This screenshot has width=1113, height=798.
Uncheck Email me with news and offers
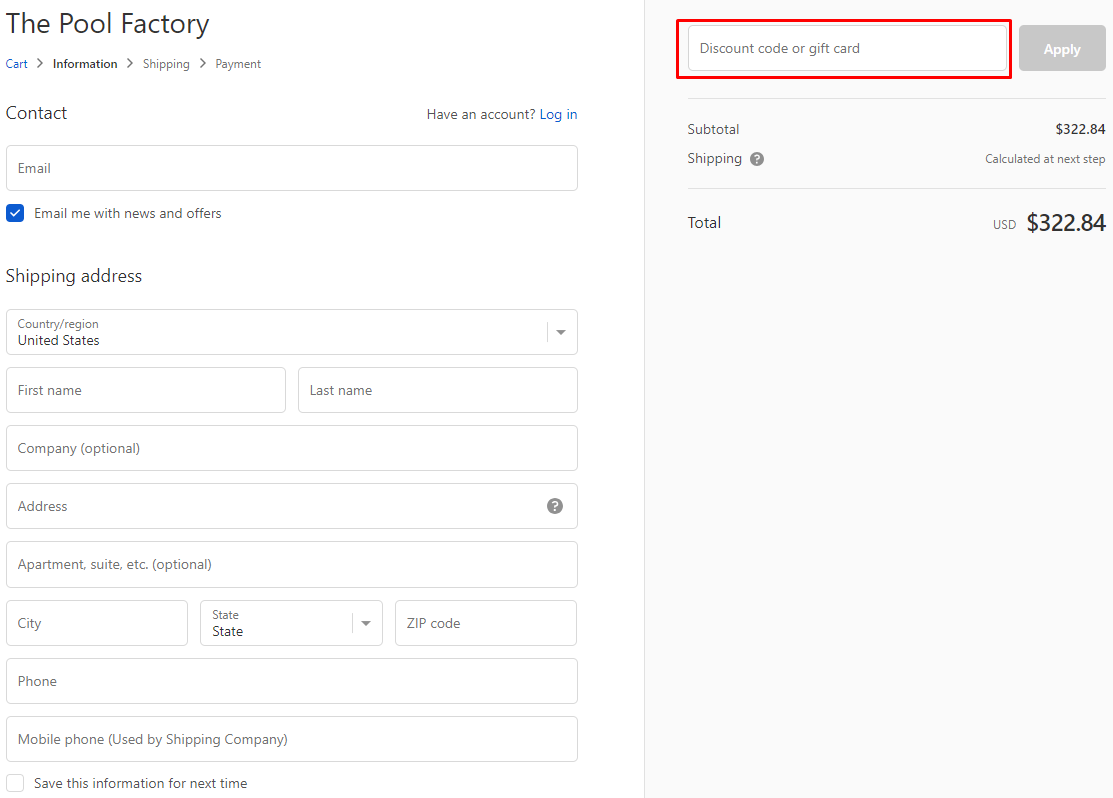point(15,213)
